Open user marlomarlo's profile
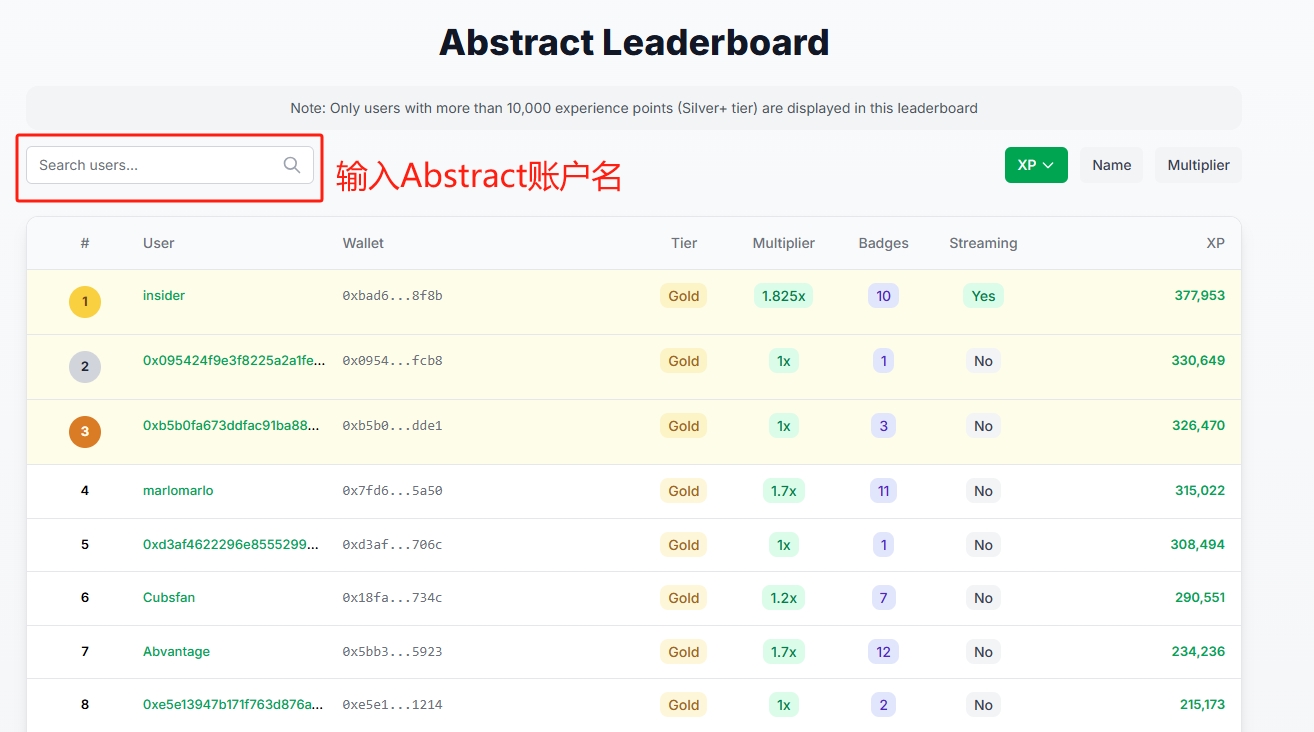This screenshot has width=1314, height=732. point(178,491)
